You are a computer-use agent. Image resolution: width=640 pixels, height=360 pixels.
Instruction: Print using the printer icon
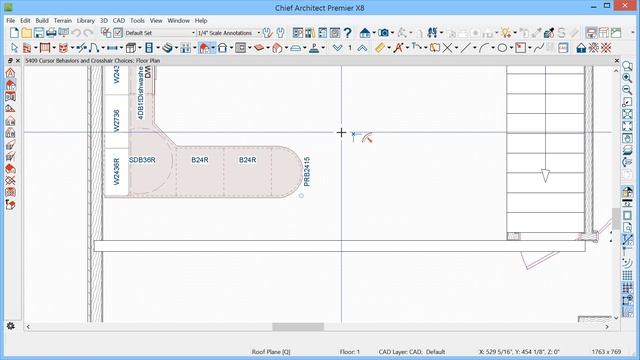(51, 33)
